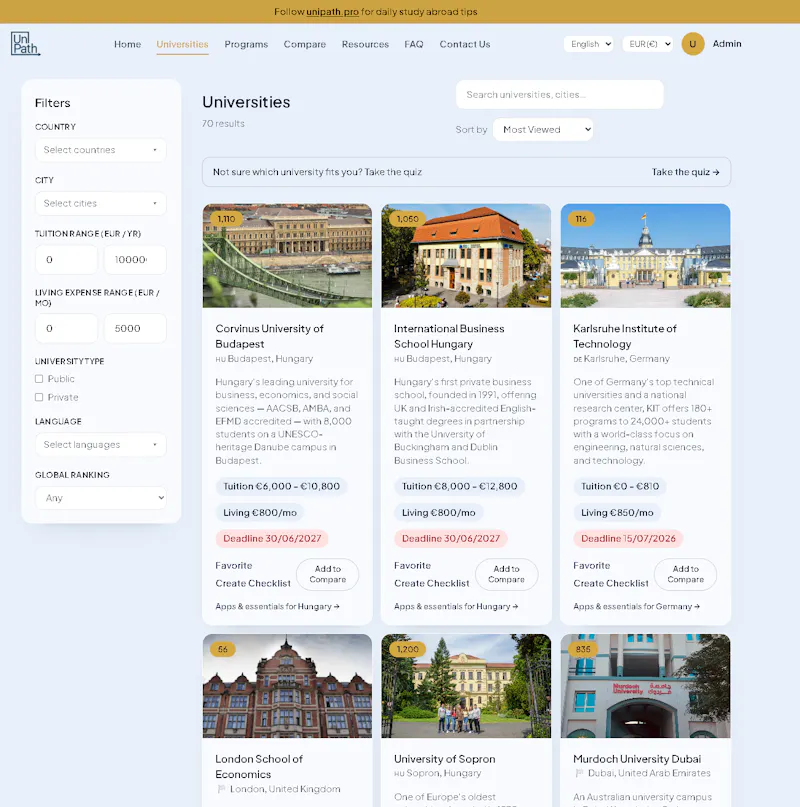The height and width of the screenshot is (807, 800).
Task: Open the International Business School Hungary photo
Action: [x=466, y=256]
